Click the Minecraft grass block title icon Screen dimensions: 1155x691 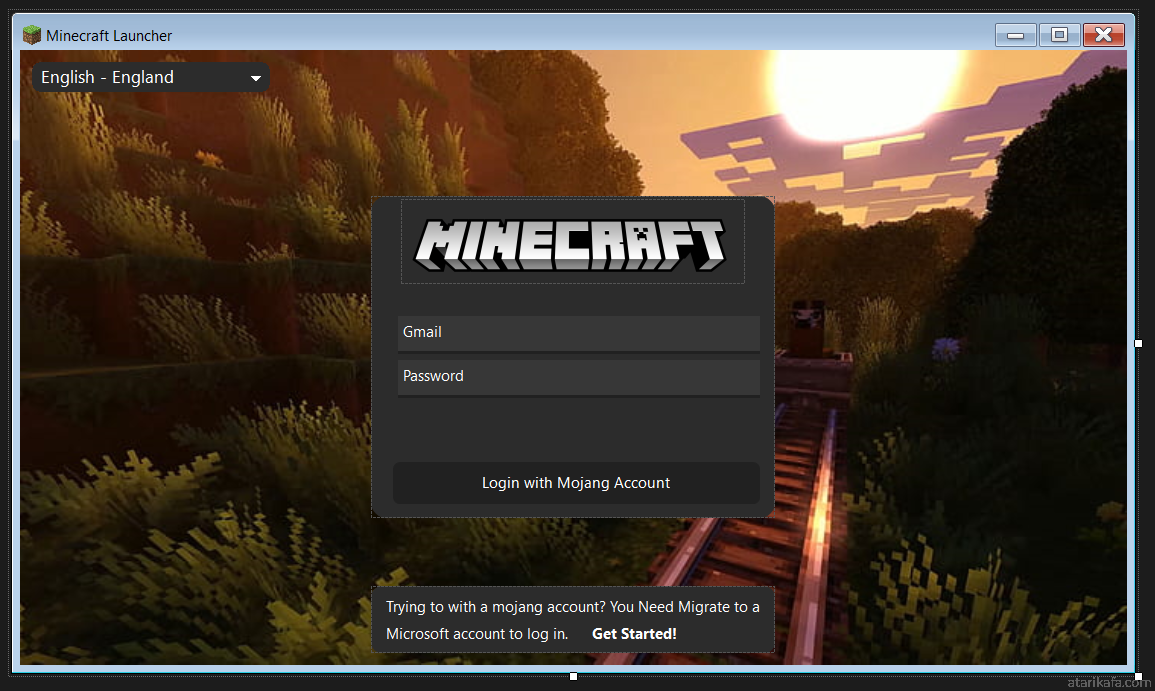(x=32, y=35)
